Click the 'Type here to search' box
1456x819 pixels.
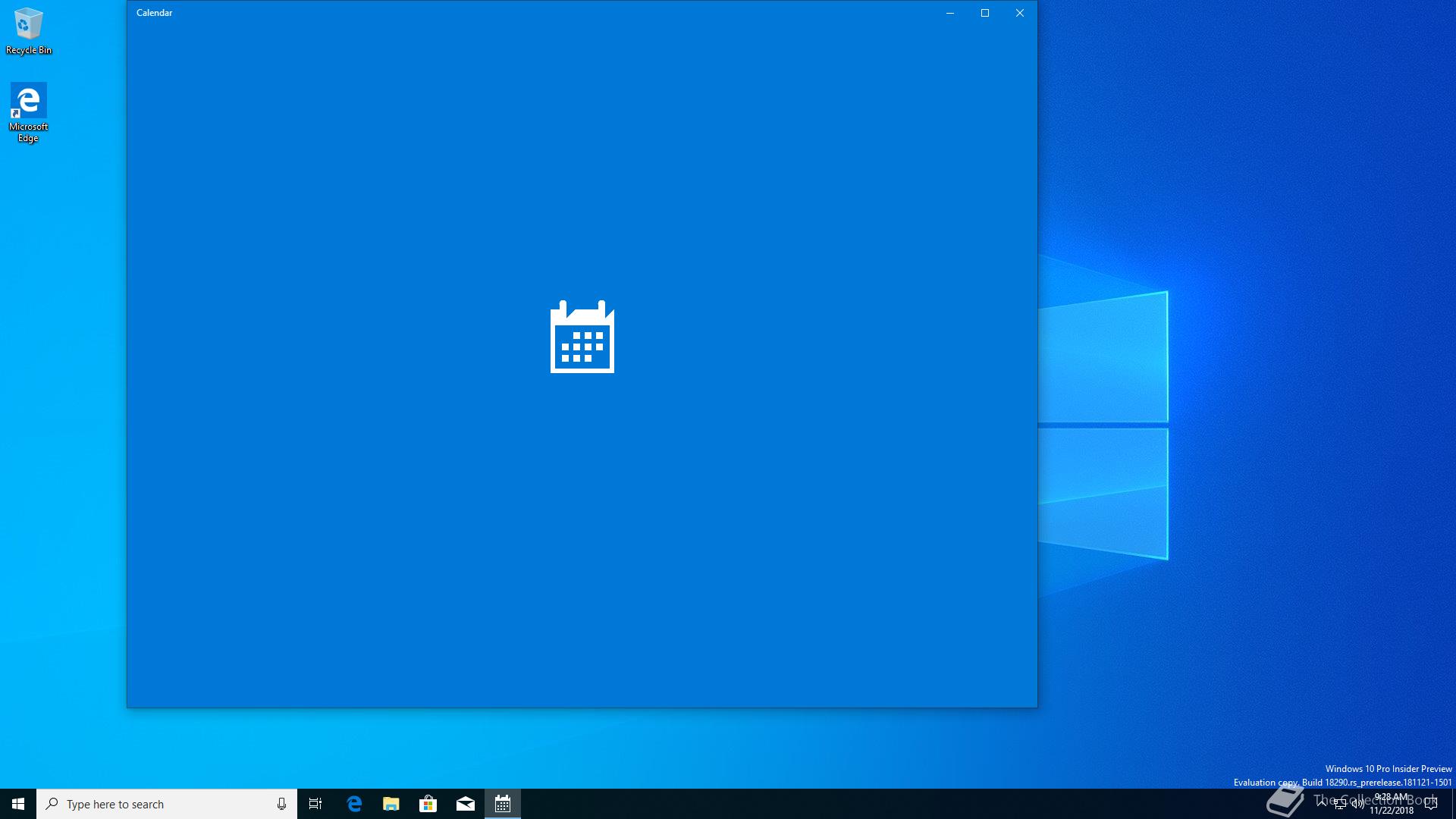(x=167, y=804)
